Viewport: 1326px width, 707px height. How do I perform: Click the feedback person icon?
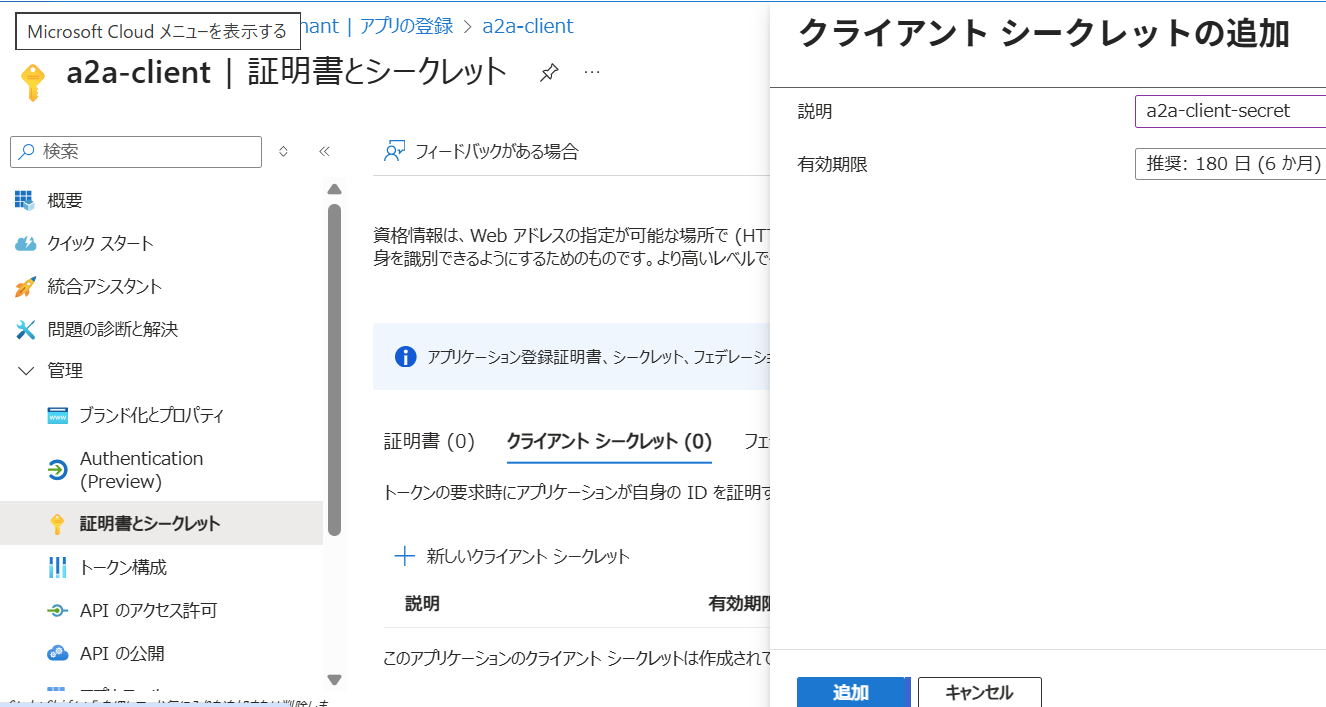coord(394,152)
